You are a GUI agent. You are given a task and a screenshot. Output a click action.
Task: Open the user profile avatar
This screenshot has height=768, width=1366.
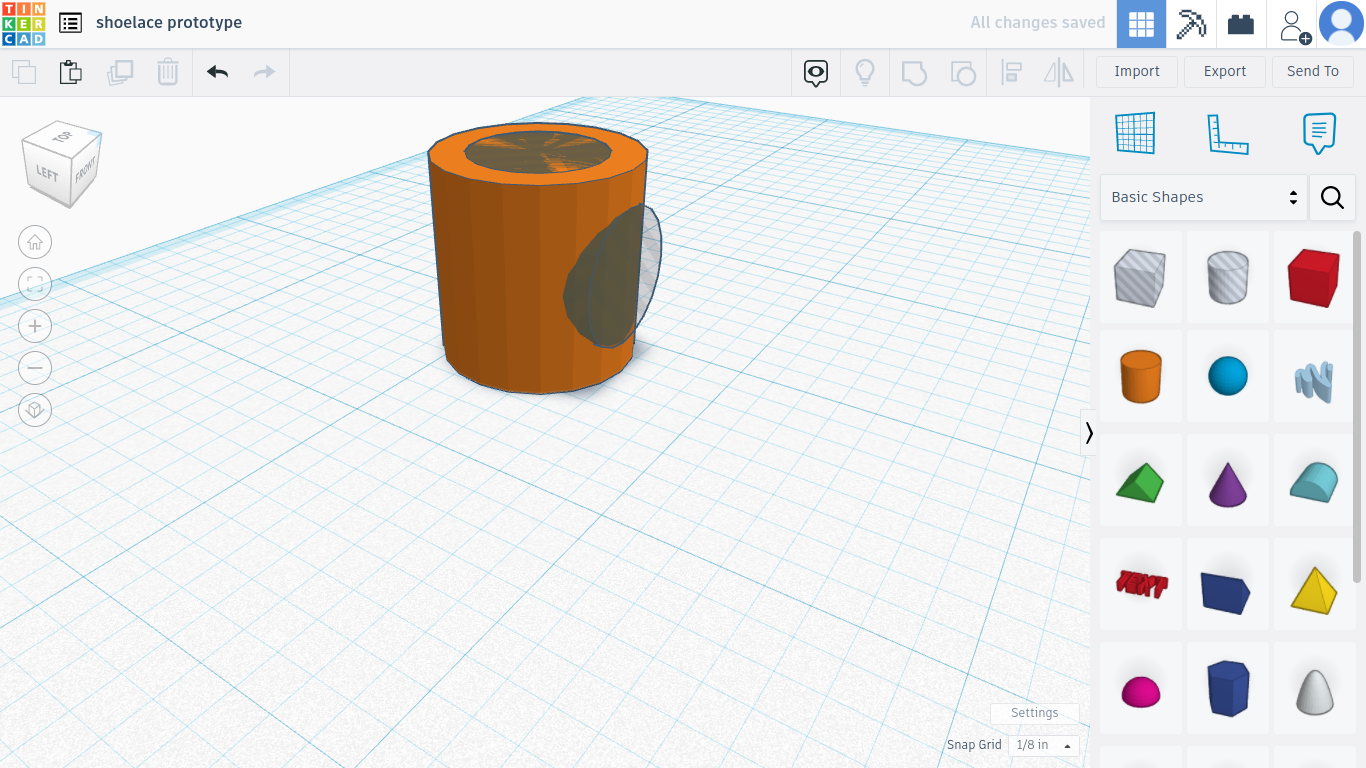click(1341, 24)
